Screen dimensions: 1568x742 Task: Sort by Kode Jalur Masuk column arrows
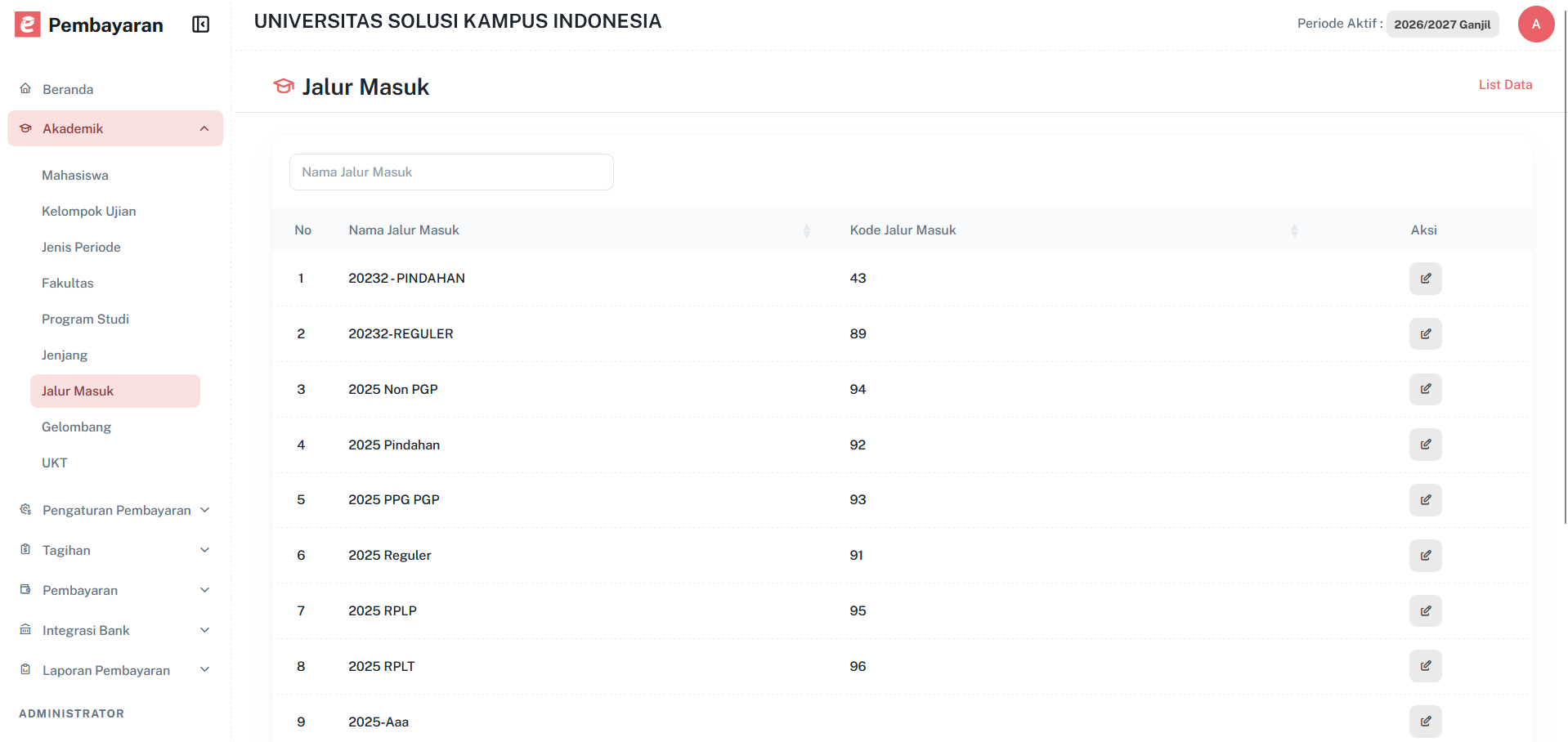coord(1294,230)
